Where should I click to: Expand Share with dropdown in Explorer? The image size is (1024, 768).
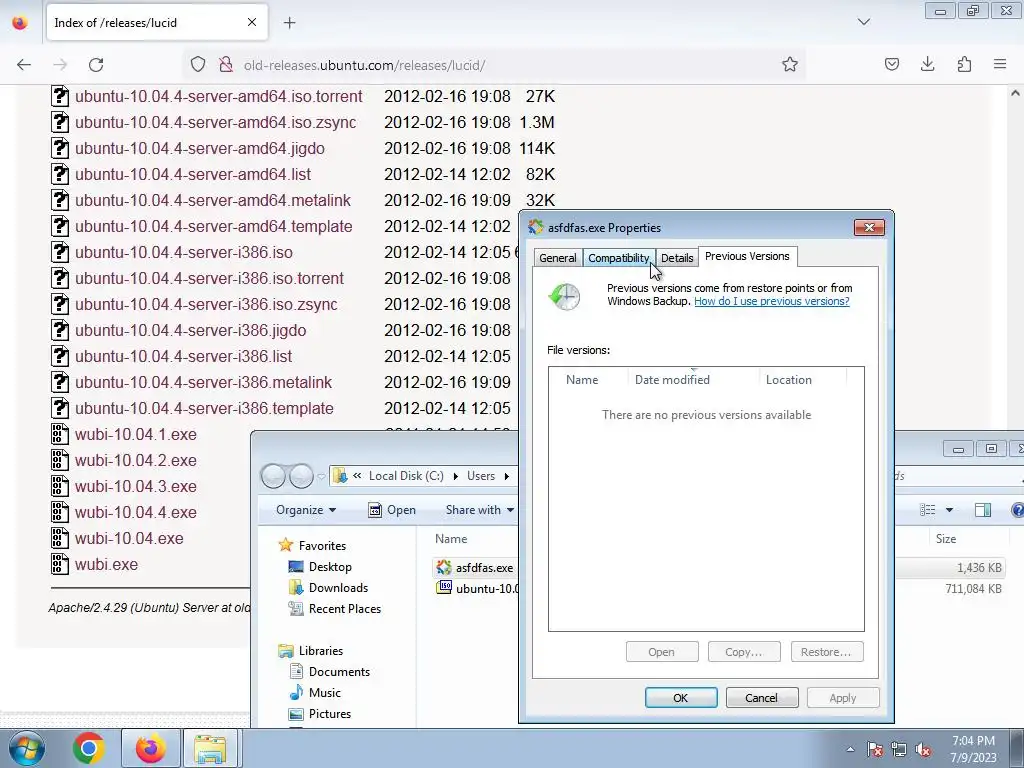pyautogui.click(x=479, y=510)
